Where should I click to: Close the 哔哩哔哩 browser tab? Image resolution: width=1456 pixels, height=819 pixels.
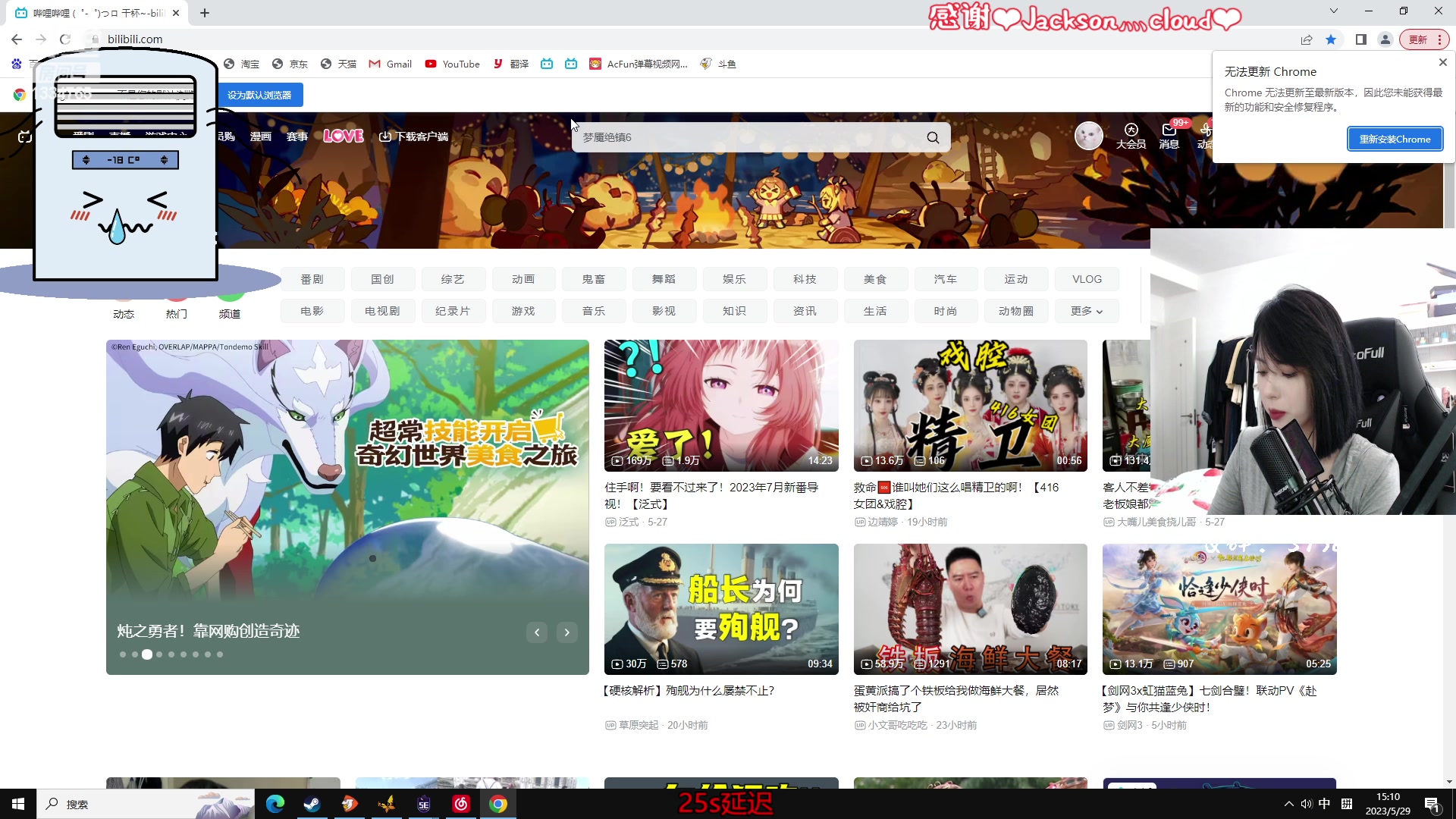(176, 13)
